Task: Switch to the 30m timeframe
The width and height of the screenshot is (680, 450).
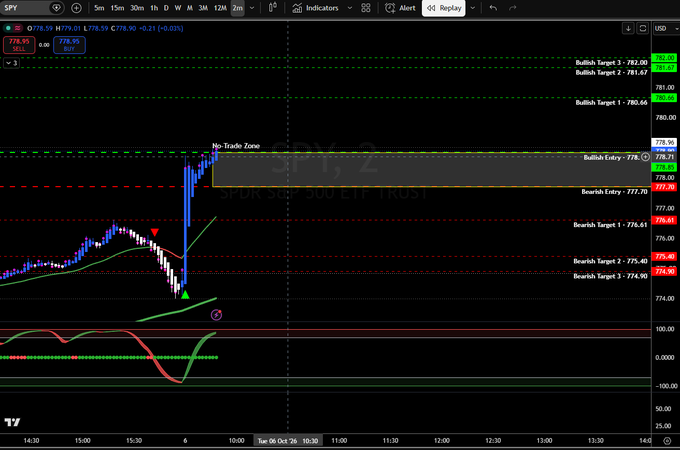Action: tap(137, 8)
